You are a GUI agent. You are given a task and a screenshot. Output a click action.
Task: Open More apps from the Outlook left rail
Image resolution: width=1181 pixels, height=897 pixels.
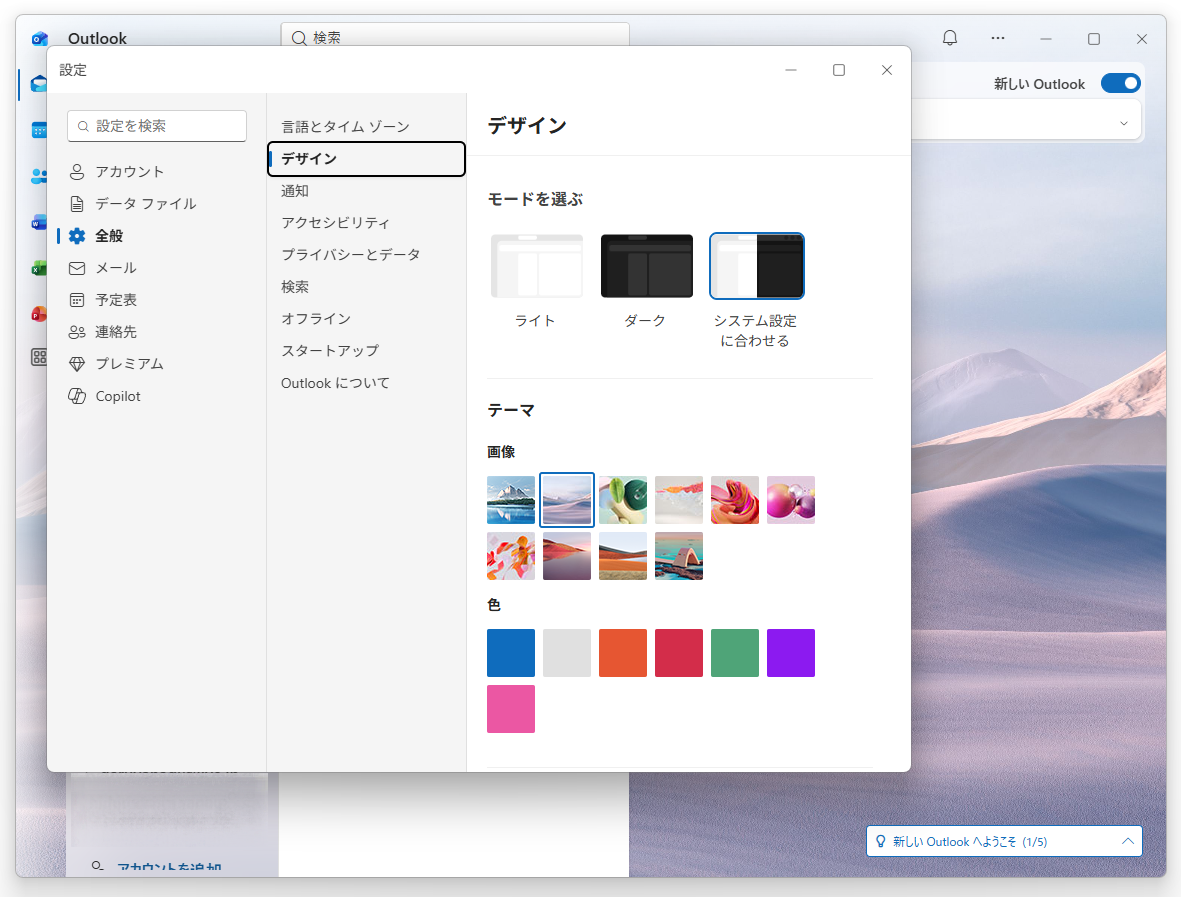38,357
